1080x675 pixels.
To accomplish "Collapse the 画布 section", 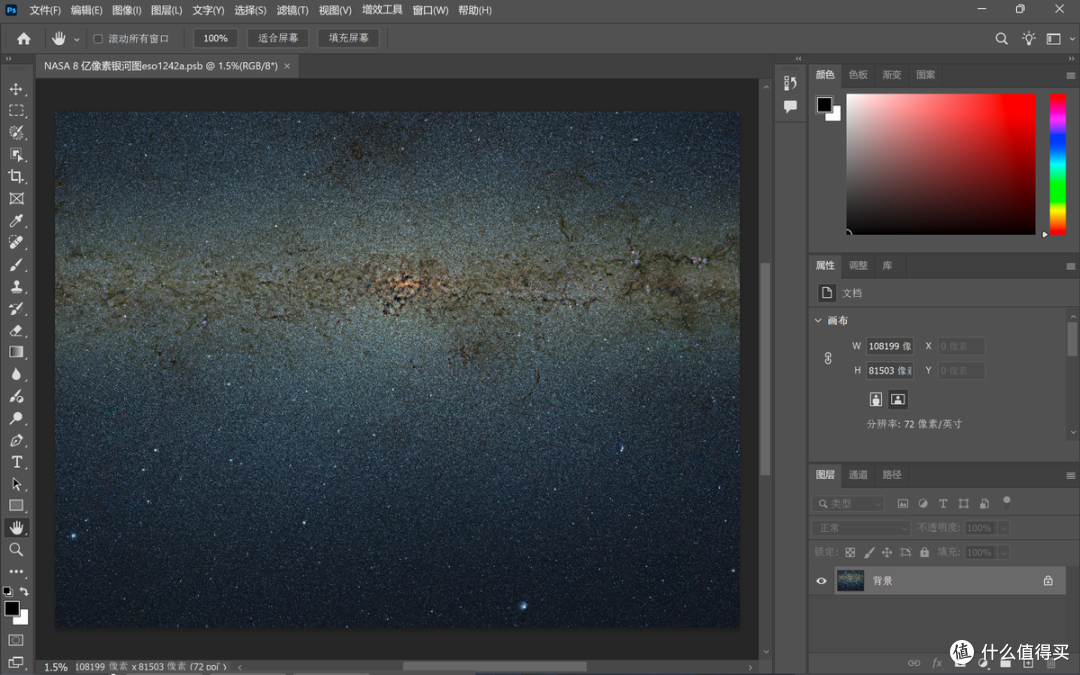I will [x=818, y=320].
